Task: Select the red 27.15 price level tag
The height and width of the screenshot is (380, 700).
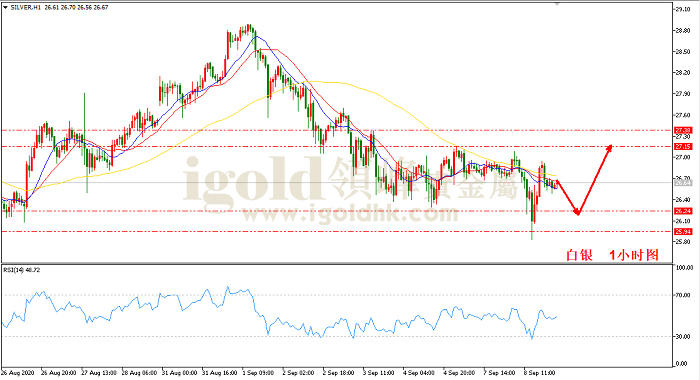Action: click(x=683, y=146)
